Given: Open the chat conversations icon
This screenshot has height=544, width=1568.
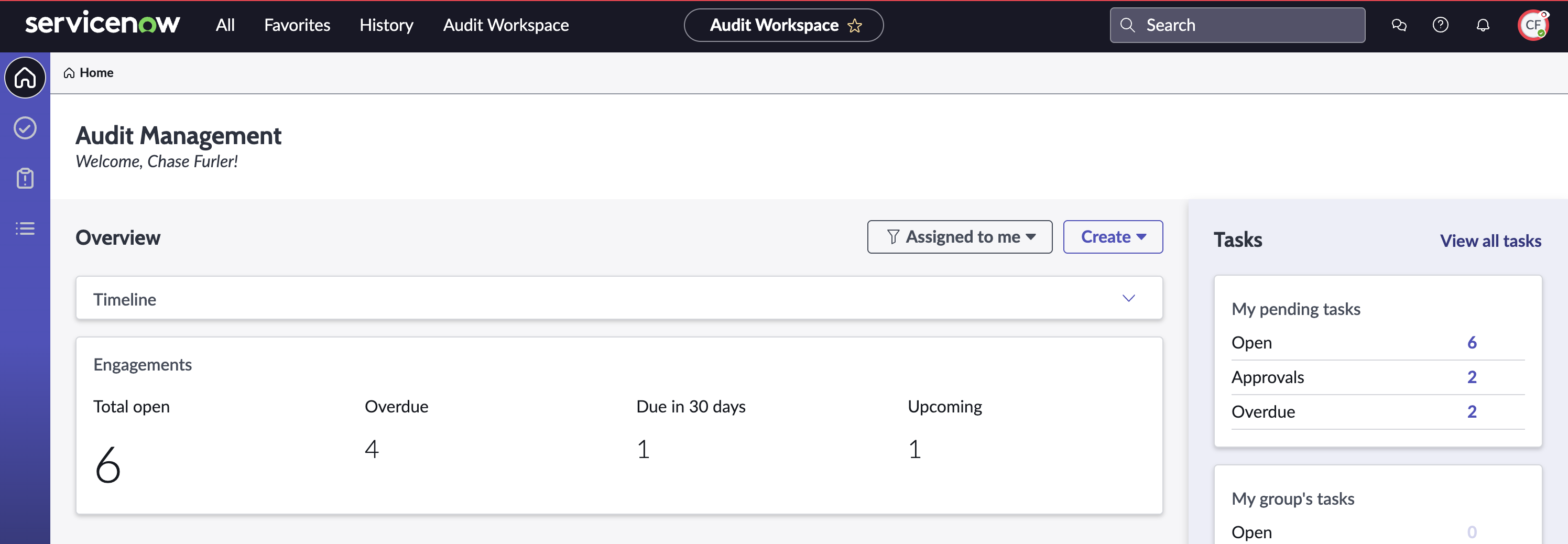Looking at the screenshot, I should pos(1399,25).
